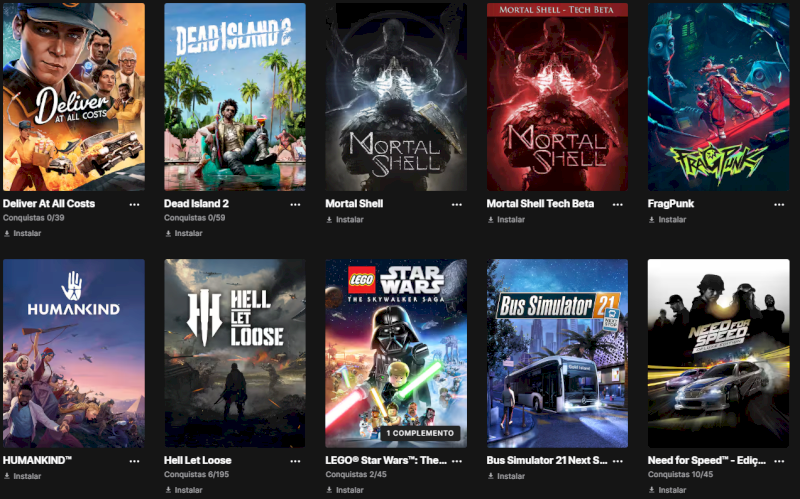Viewport: 800px width, 499px height.
Task: Open three-dot menu for Bus Simulator 21
Action: click(618, 461)
